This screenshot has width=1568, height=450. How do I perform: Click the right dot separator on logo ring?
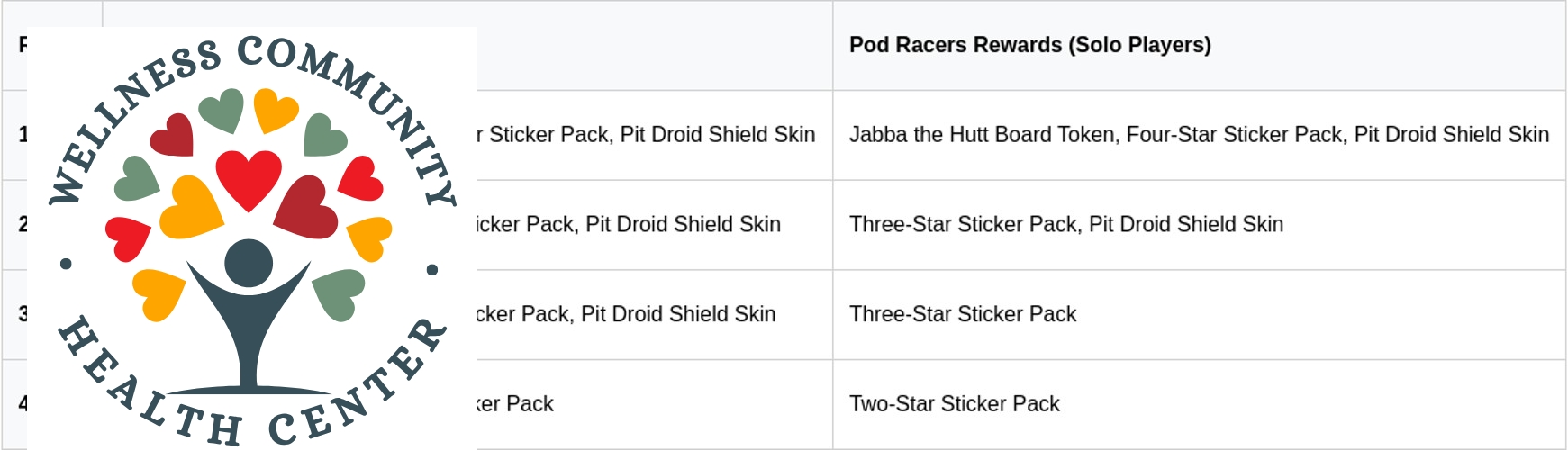[432, 269]
